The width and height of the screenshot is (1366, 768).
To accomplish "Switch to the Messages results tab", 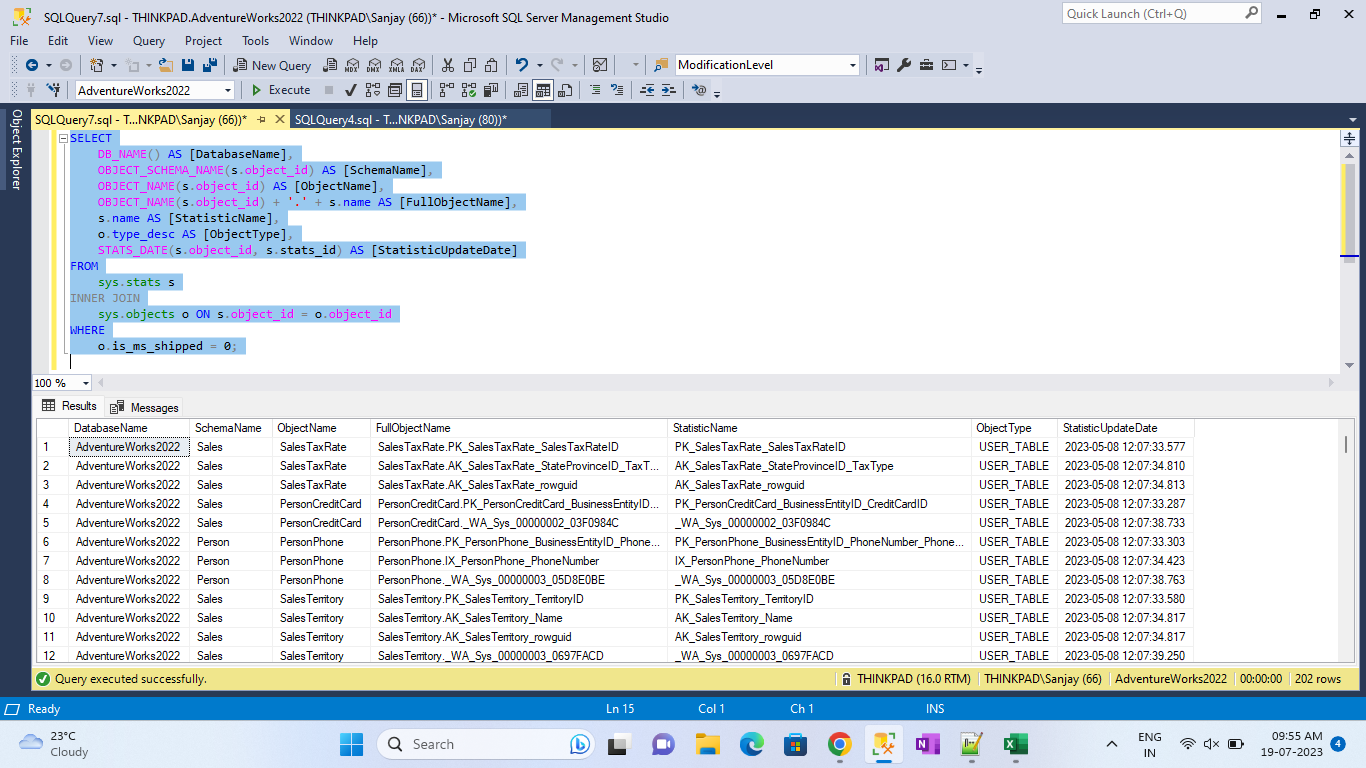I will (x=145, y=407).
